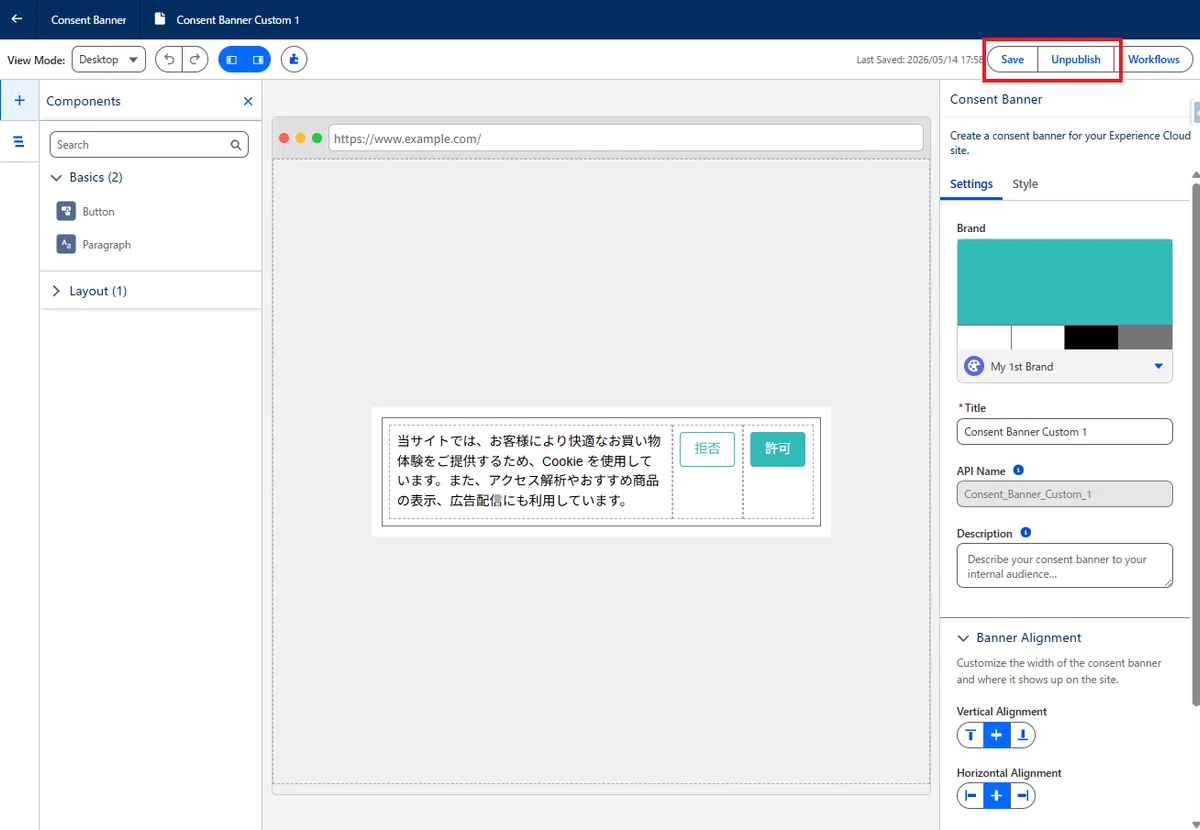Select the Consent Banner Custom 1 tab

227,20
